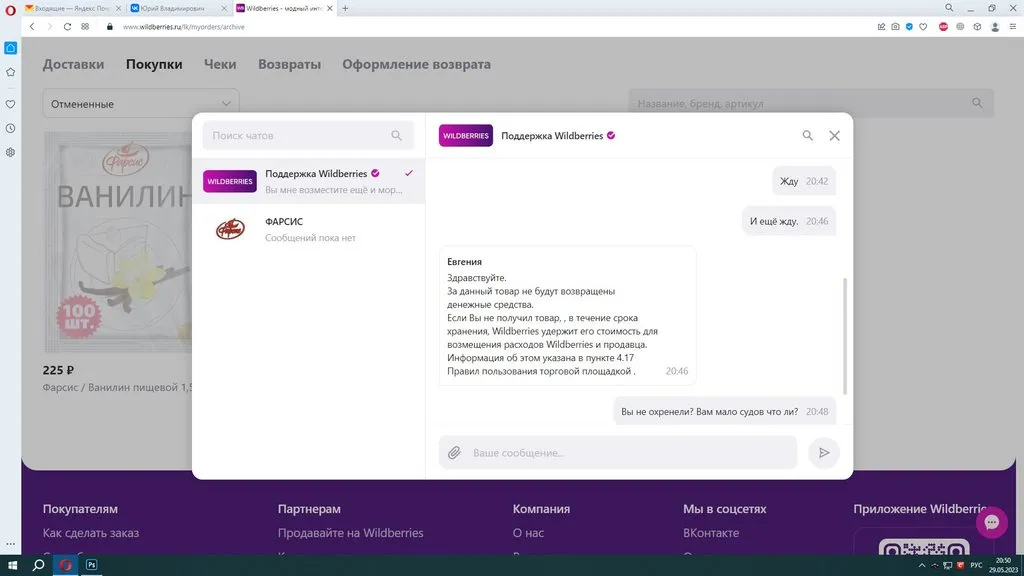Open the Как сделать заказ footer link
The height and width of the screenshot is (576, 1024).
point(91,533)
